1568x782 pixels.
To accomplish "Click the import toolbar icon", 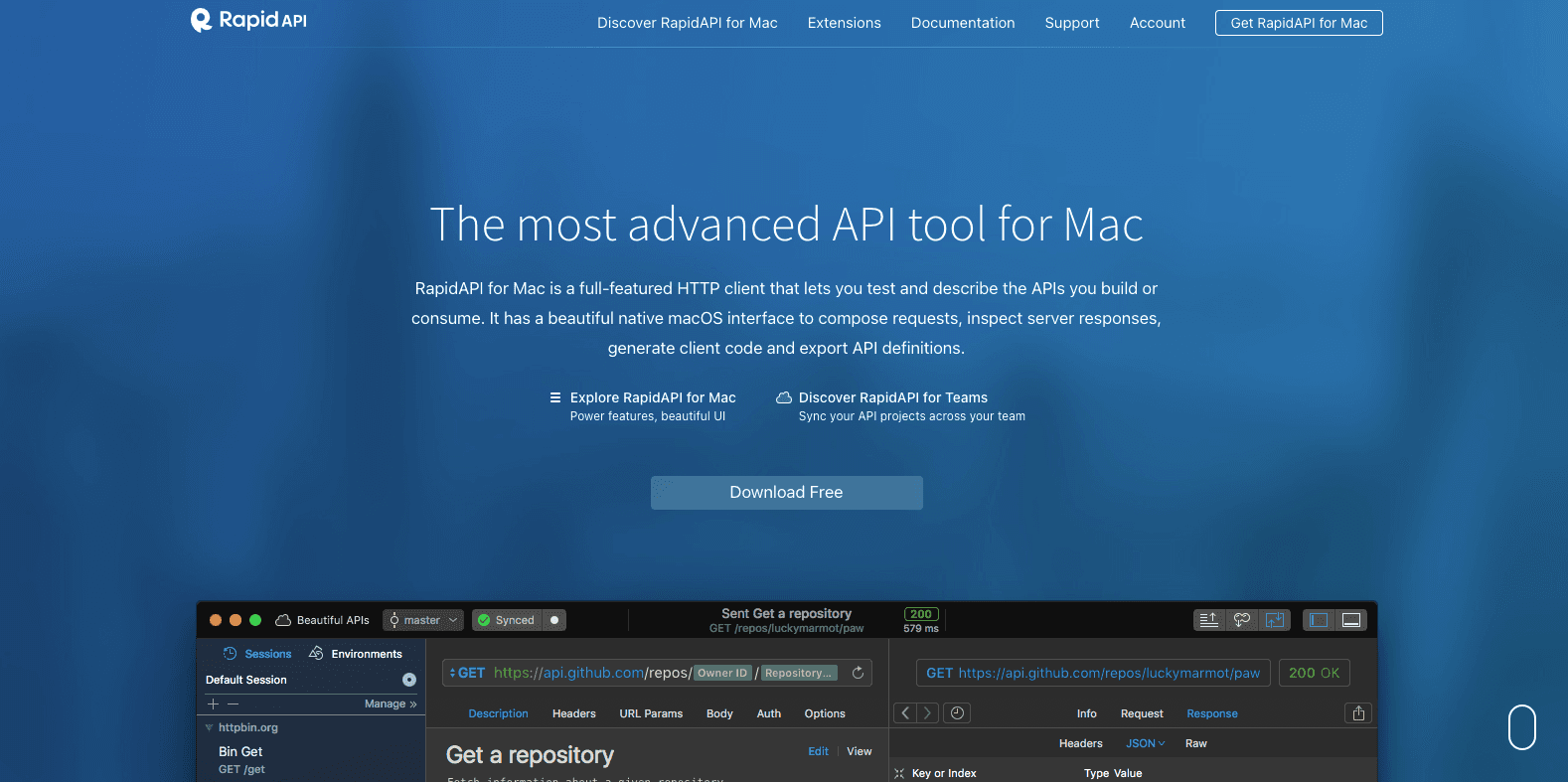I will click(1275, 620).
